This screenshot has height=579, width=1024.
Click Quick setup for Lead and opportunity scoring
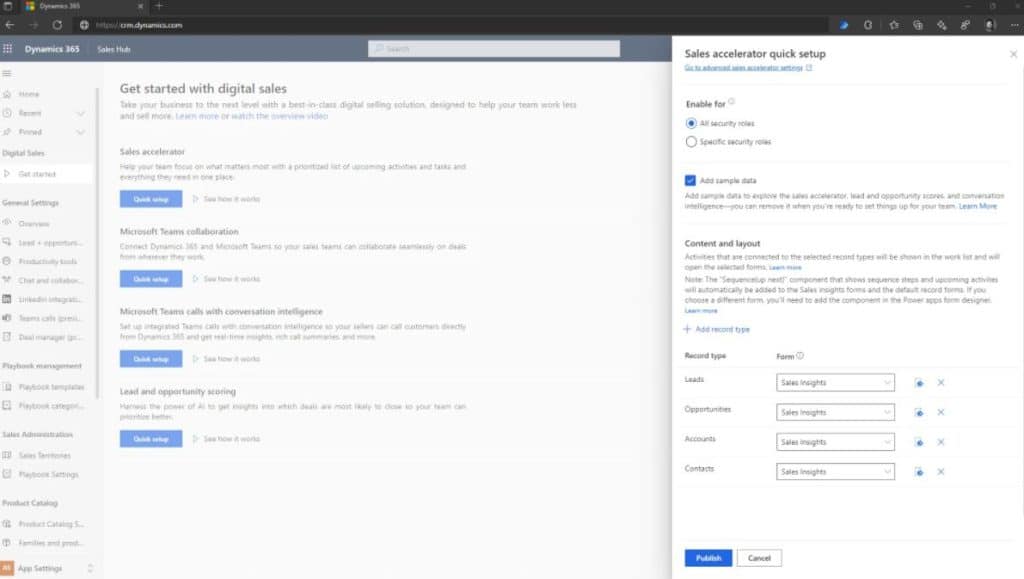[x=151, y=439]
